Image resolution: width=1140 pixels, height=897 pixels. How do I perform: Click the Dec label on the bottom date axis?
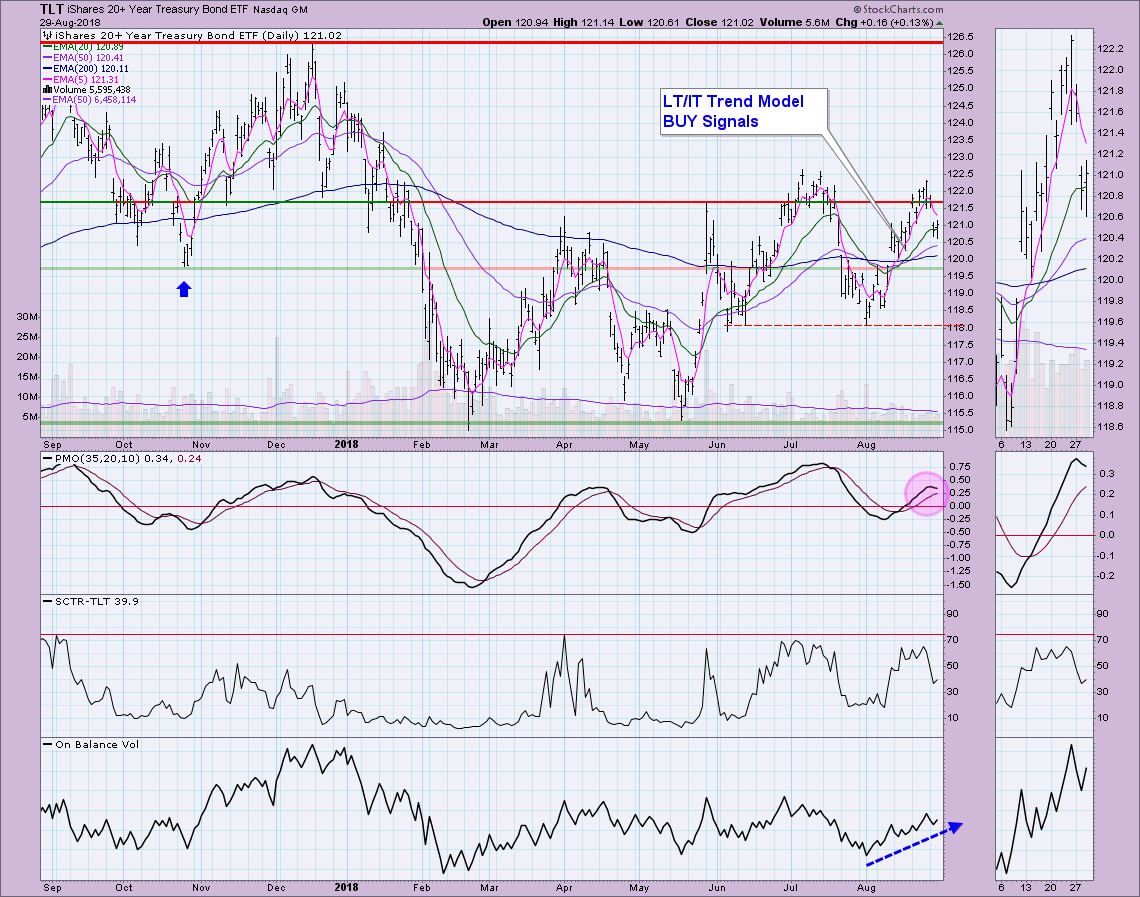pos(277,887)
